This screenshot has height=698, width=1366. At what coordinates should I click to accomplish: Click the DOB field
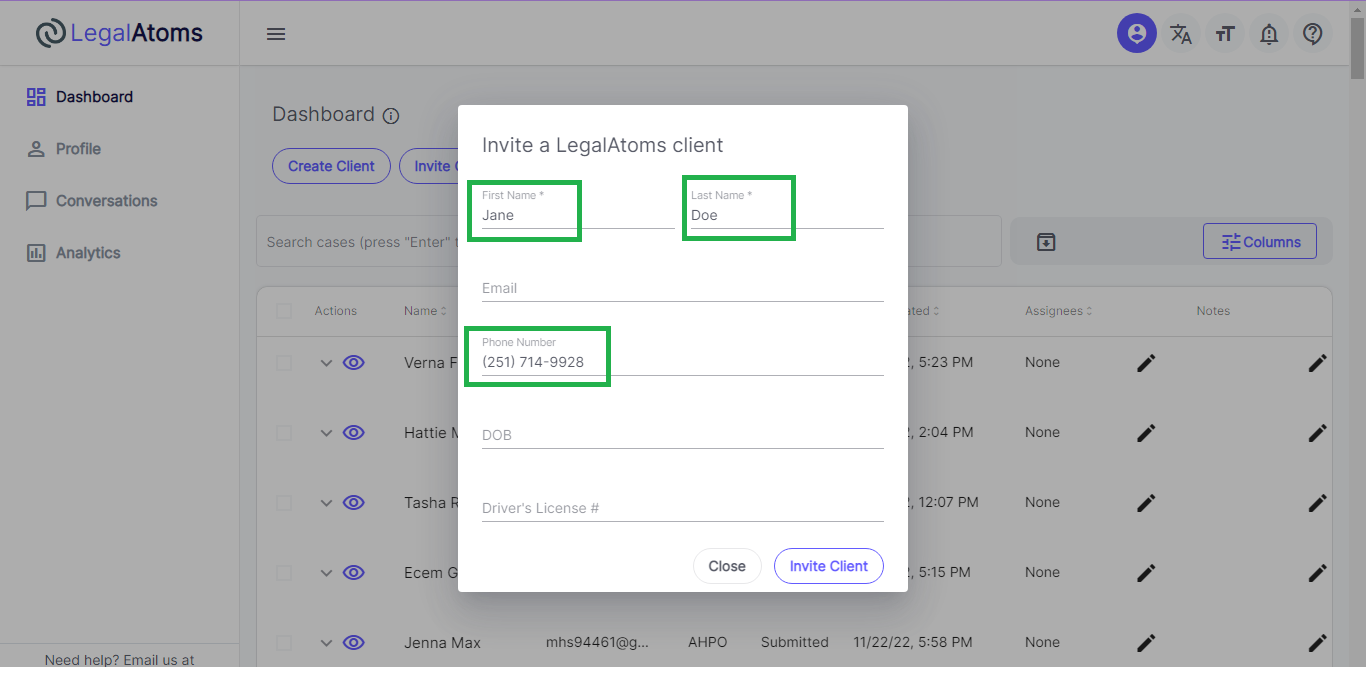pyautogui.click(x=683, y=435)
